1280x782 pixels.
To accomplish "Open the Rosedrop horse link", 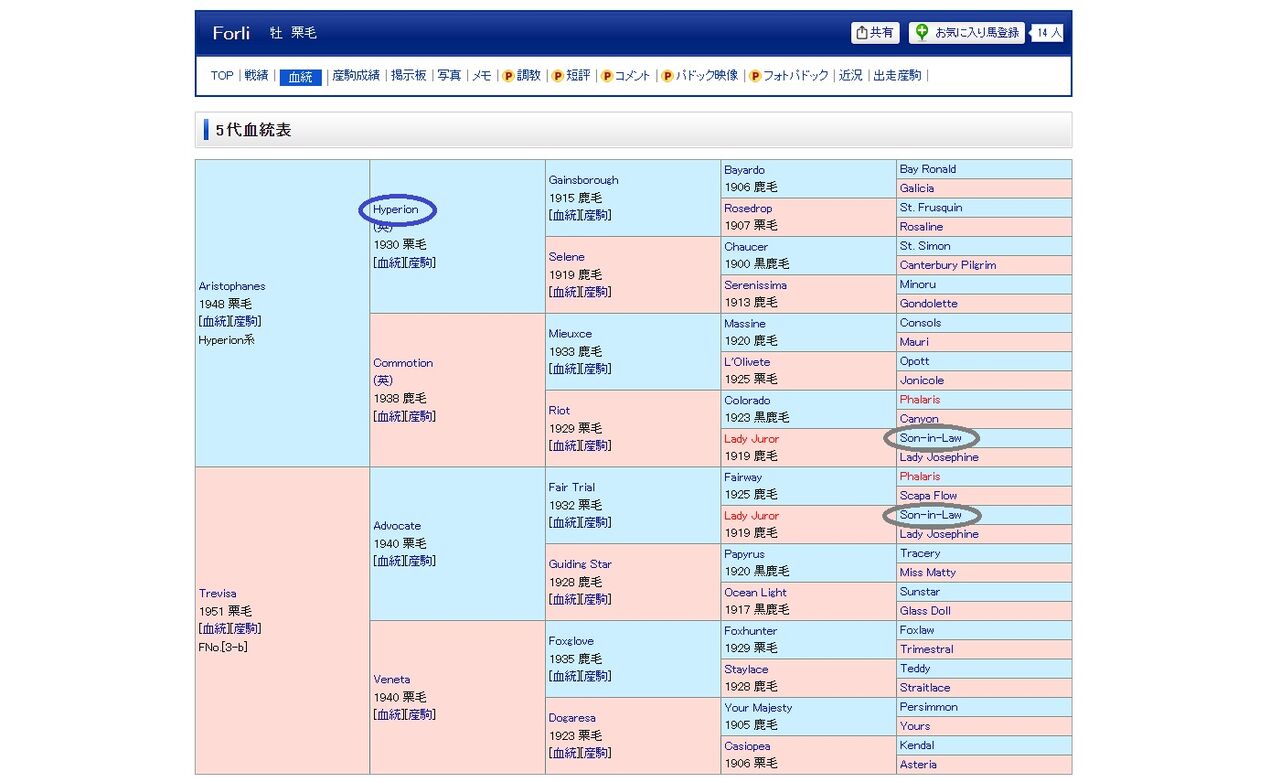I will pyautogui.click(x=748, y=208).
